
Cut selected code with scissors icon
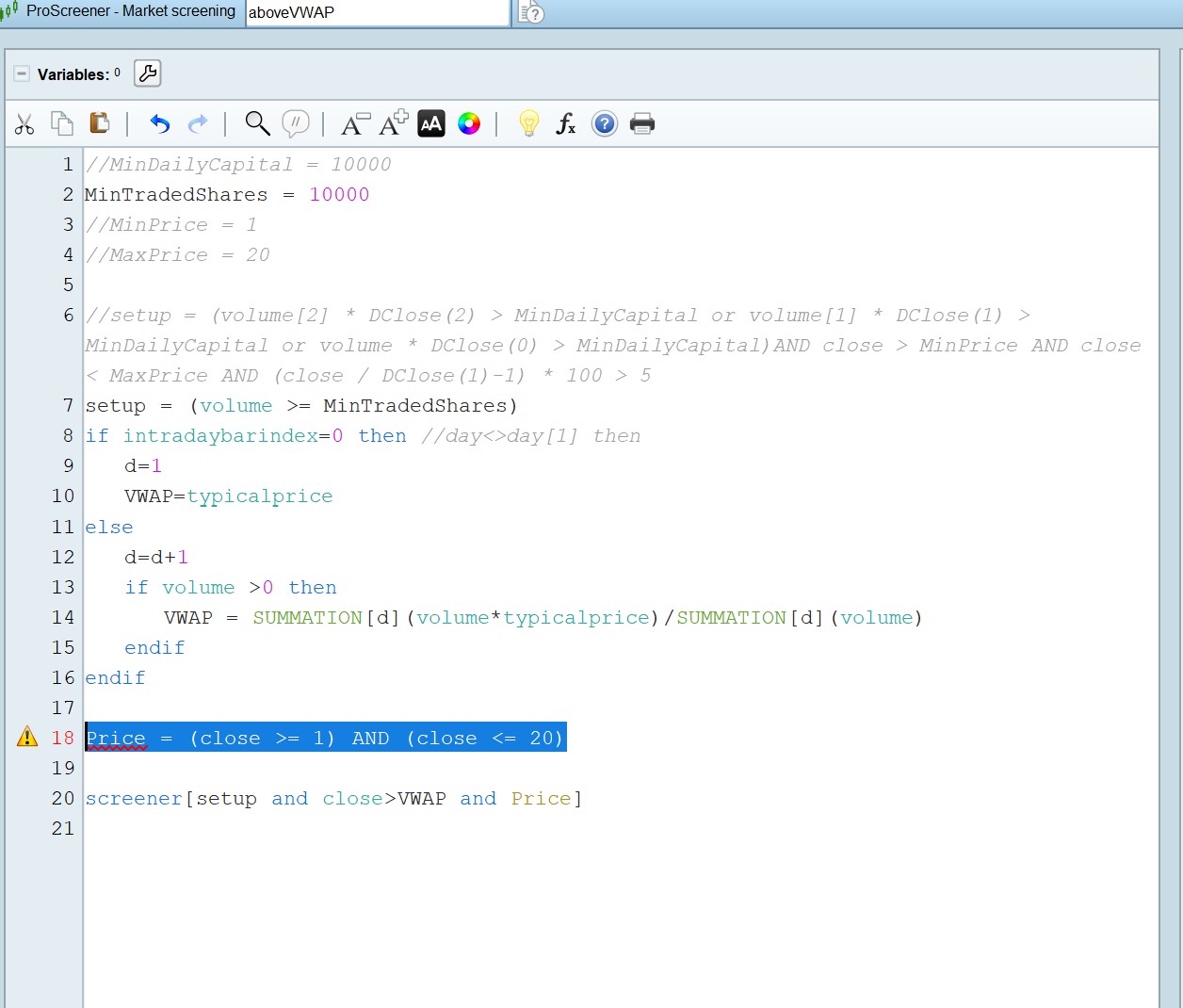[24, 123]
